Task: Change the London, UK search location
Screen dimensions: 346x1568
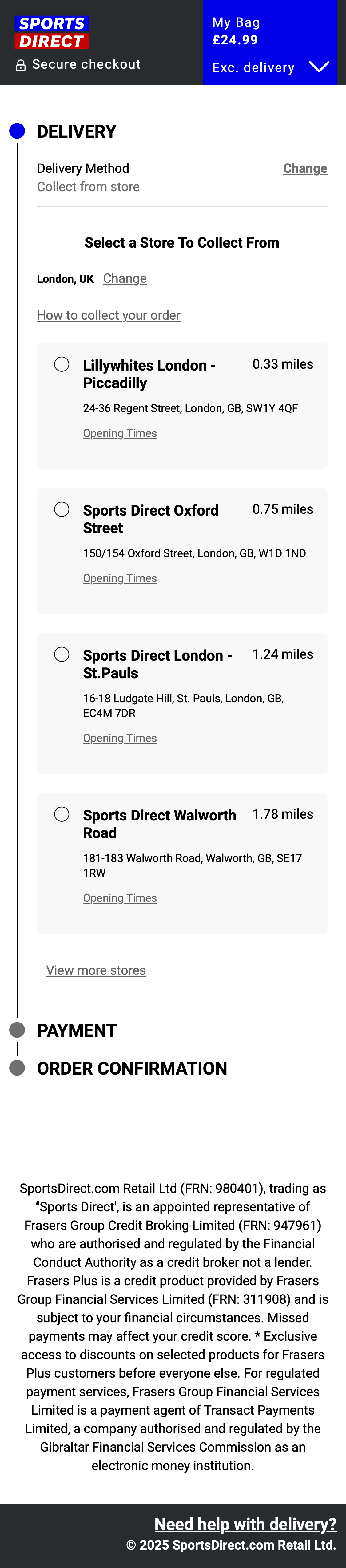Action: 125,278
